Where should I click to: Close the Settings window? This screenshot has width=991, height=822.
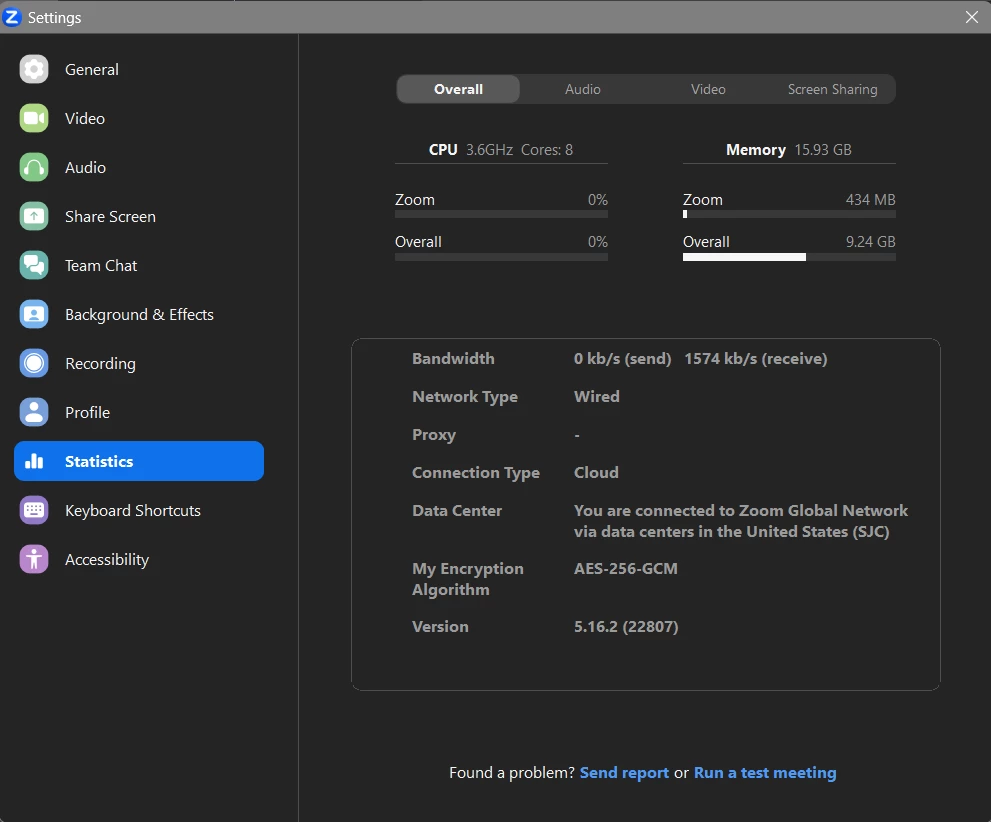click(x=971, y=17)
